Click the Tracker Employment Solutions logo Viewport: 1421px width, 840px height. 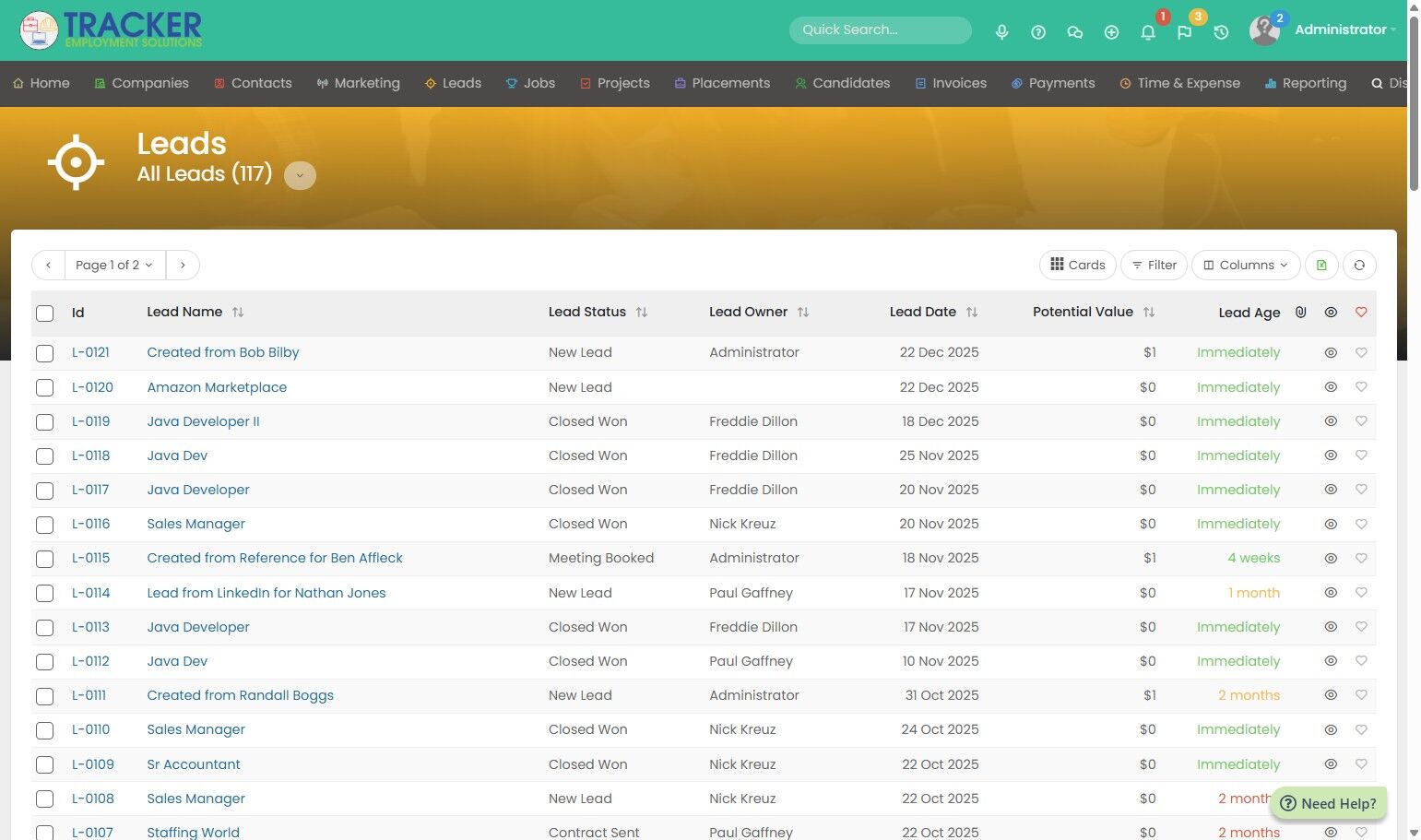pos(111,30)
